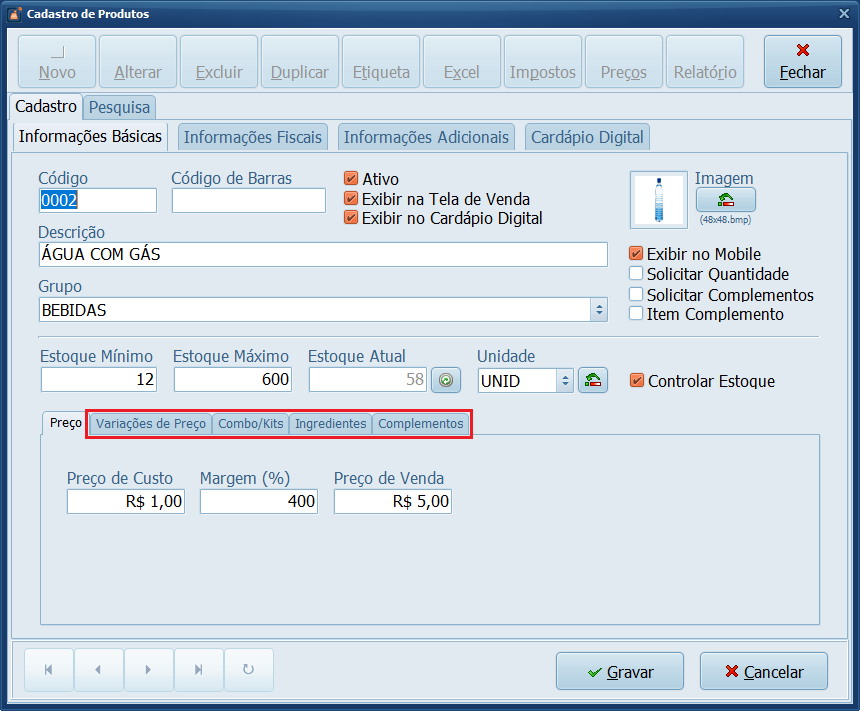The width and height of the screenshot is (860, 711).
Task: Click the stock adjustment icon beside Estoque Atual
Action: coord(446,380)
